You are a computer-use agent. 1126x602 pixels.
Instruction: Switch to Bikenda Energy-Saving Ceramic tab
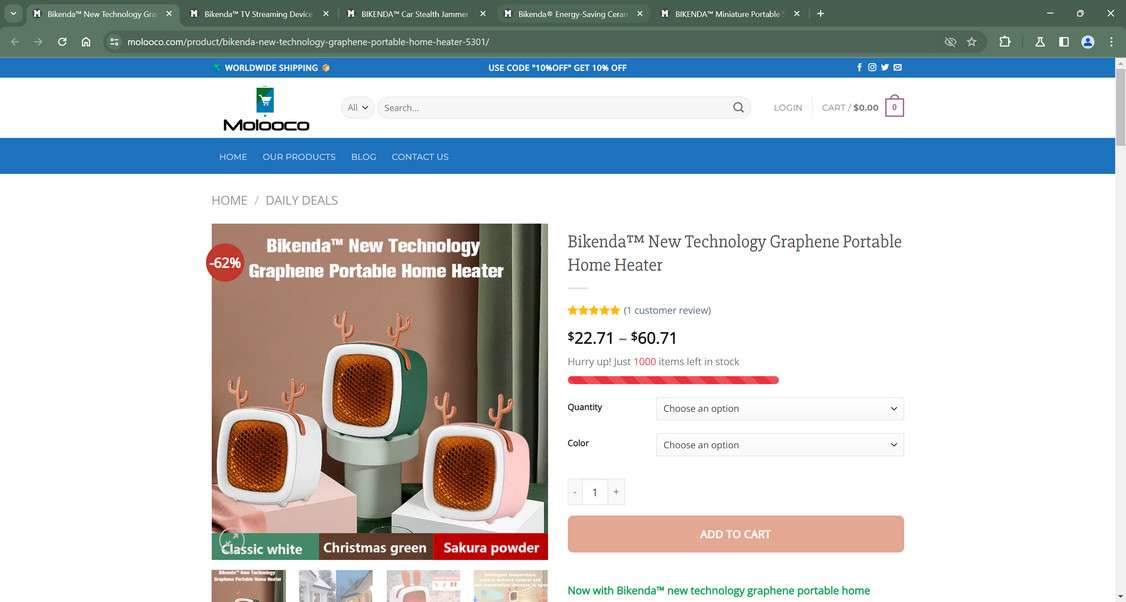pos(572,14)
